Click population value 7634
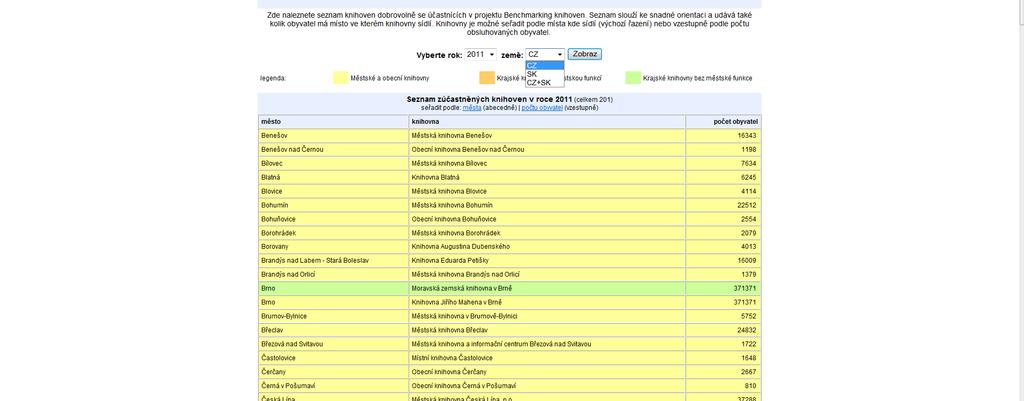Image resolution: width=1024 pixels, height=401 pixels. [x=748, y=163]
